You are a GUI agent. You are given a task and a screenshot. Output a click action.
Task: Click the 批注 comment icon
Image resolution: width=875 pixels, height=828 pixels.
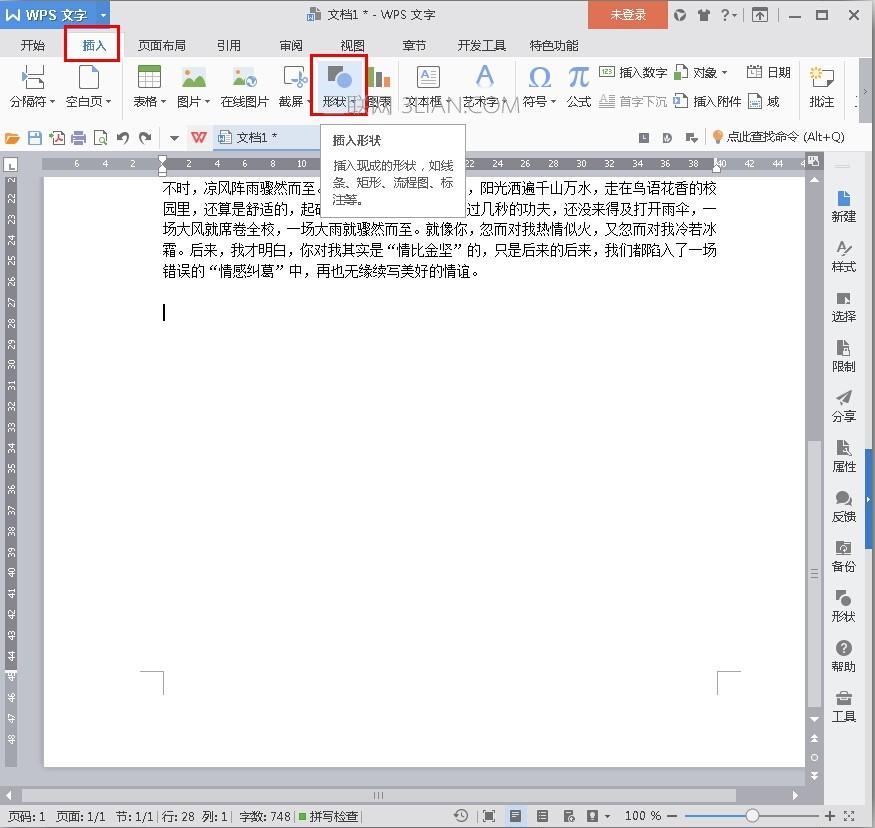pyautogui.click(x=821, y=85)
